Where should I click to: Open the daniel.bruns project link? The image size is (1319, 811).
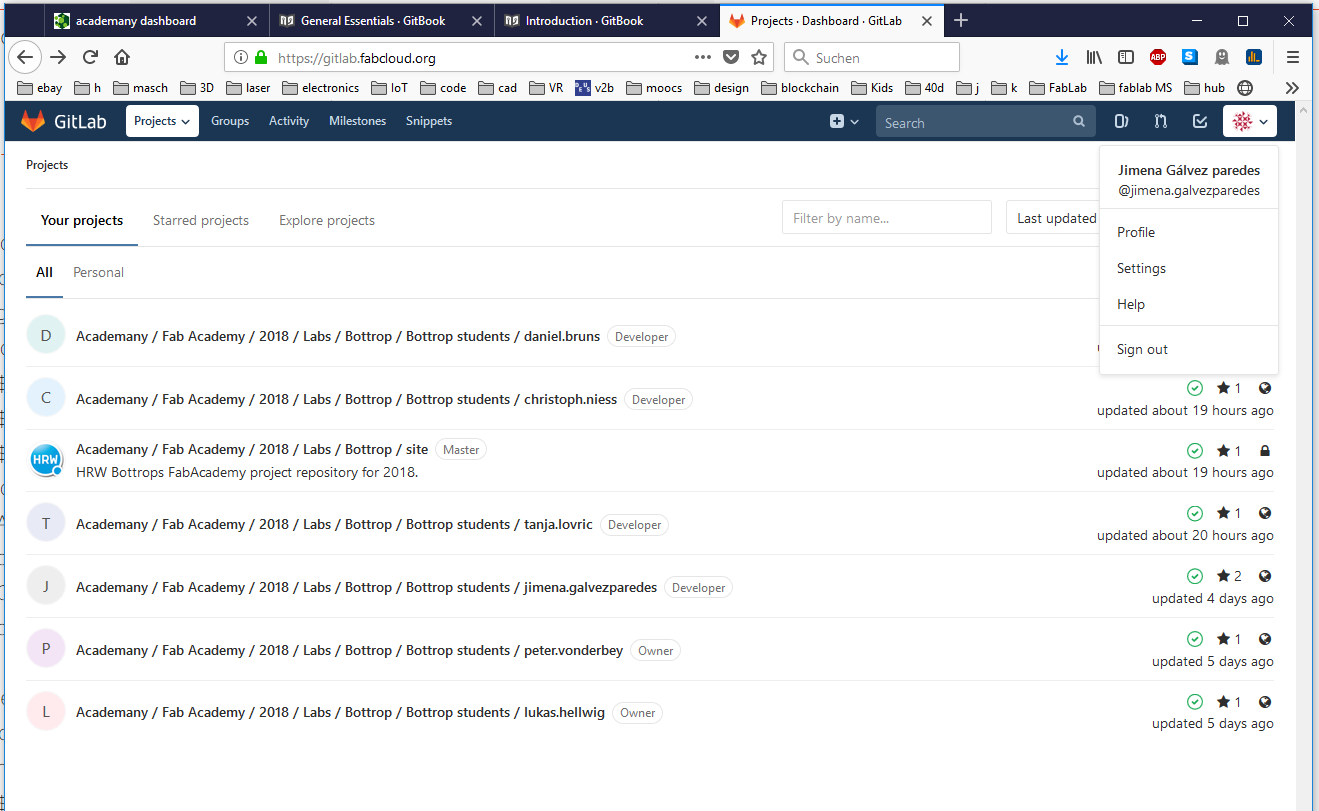tap(338, 336)
